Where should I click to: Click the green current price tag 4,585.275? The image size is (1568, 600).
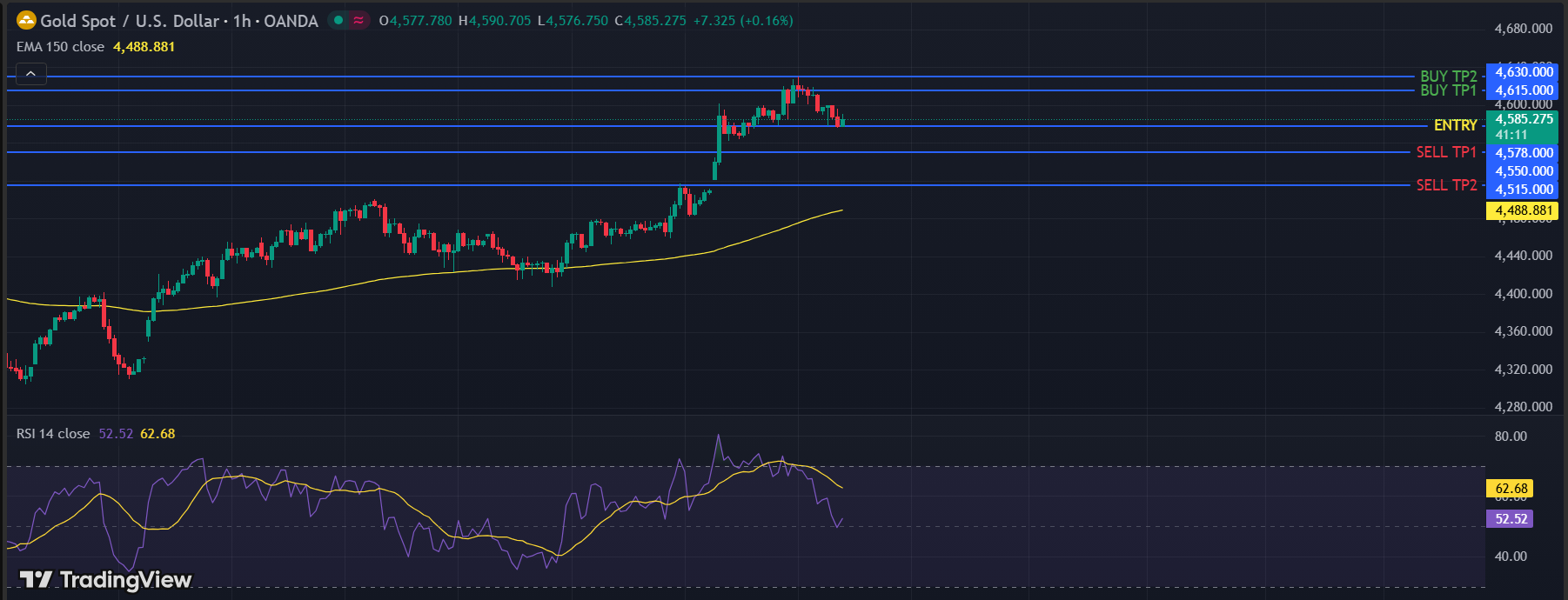tap(1523, 119)
